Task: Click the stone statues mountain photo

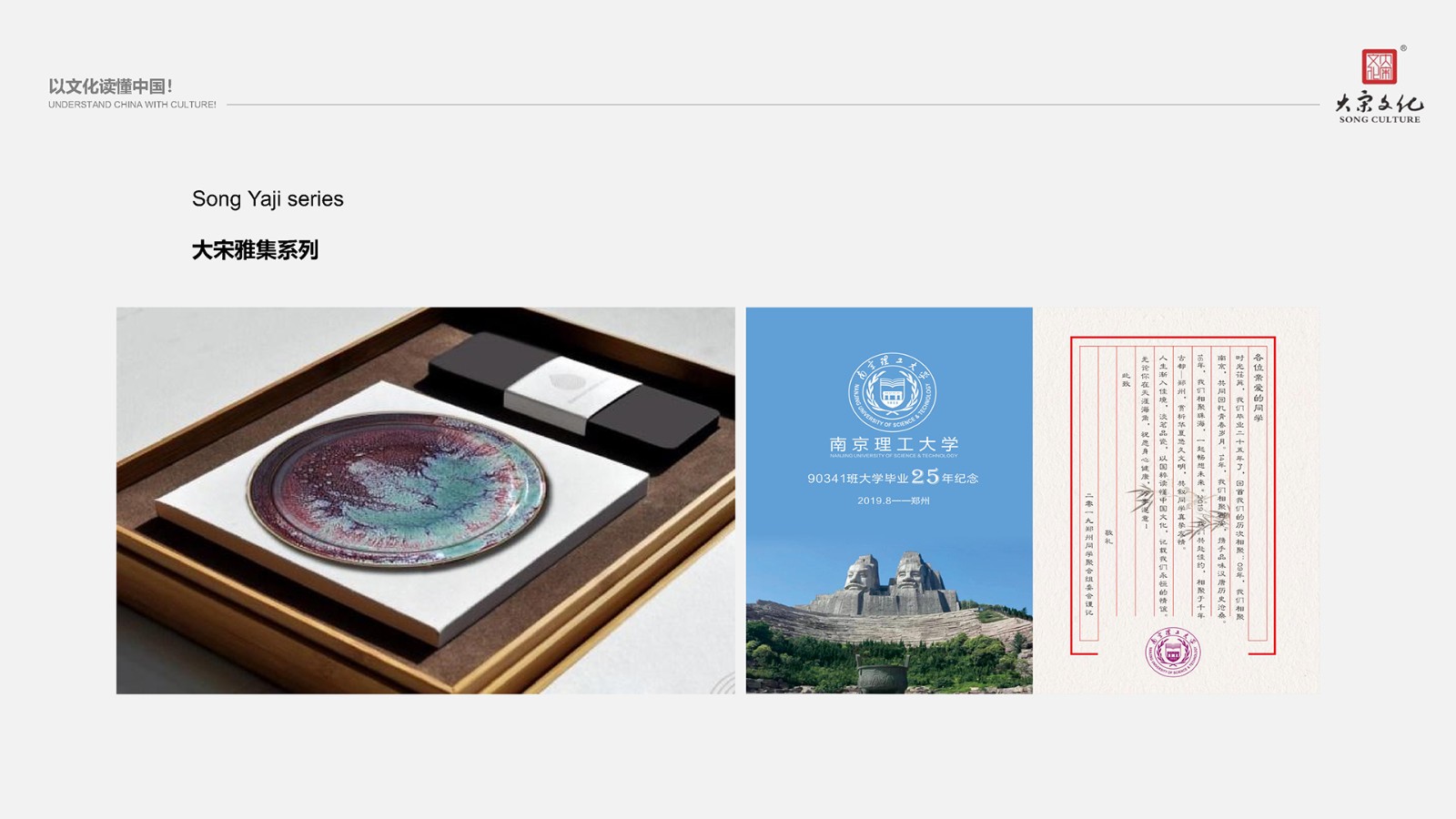Action: pos(889,622)
